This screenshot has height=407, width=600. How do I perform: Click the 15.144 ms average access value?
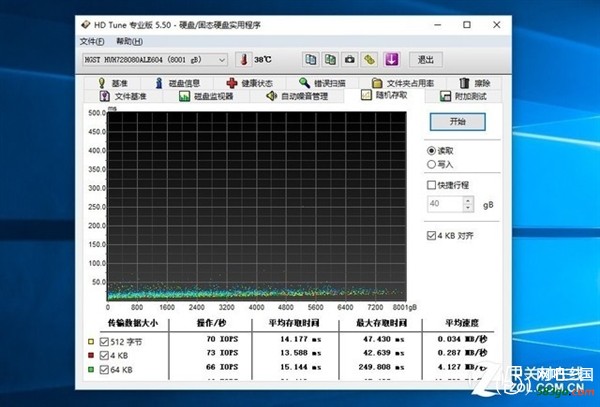pos(301,367)
